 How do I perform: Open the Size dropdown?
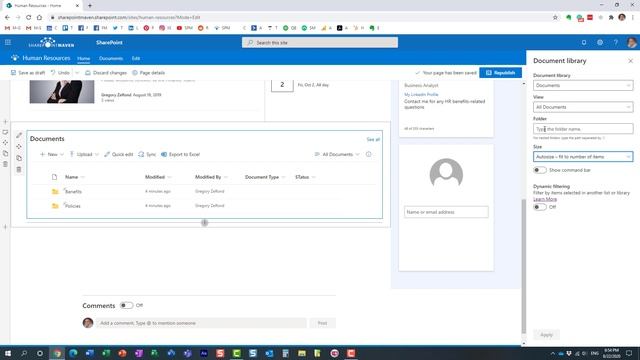[583, 157]
